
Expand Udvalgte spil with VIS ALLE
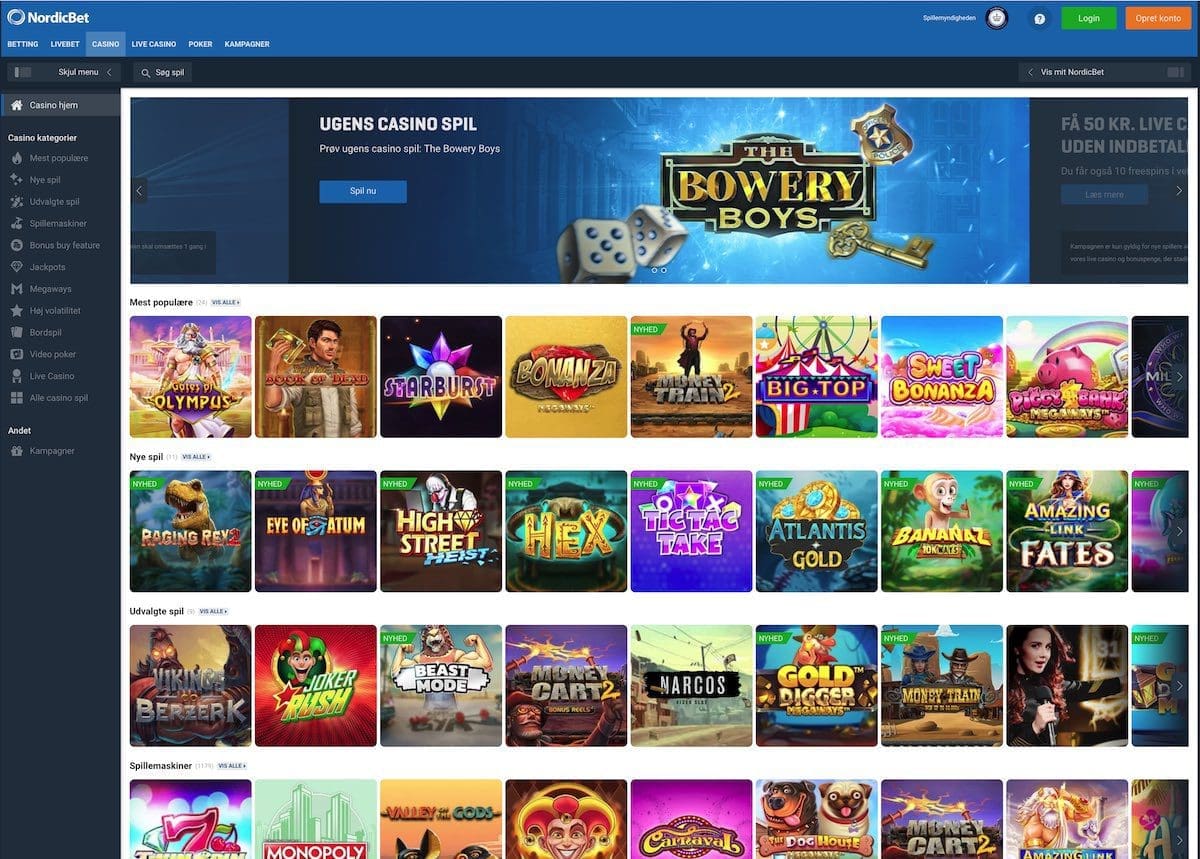point(210,611)
